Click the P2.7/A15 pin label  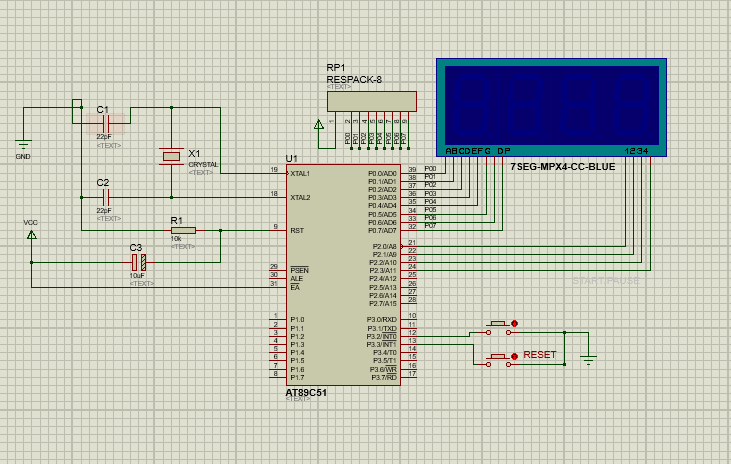(x=383, y=304)
